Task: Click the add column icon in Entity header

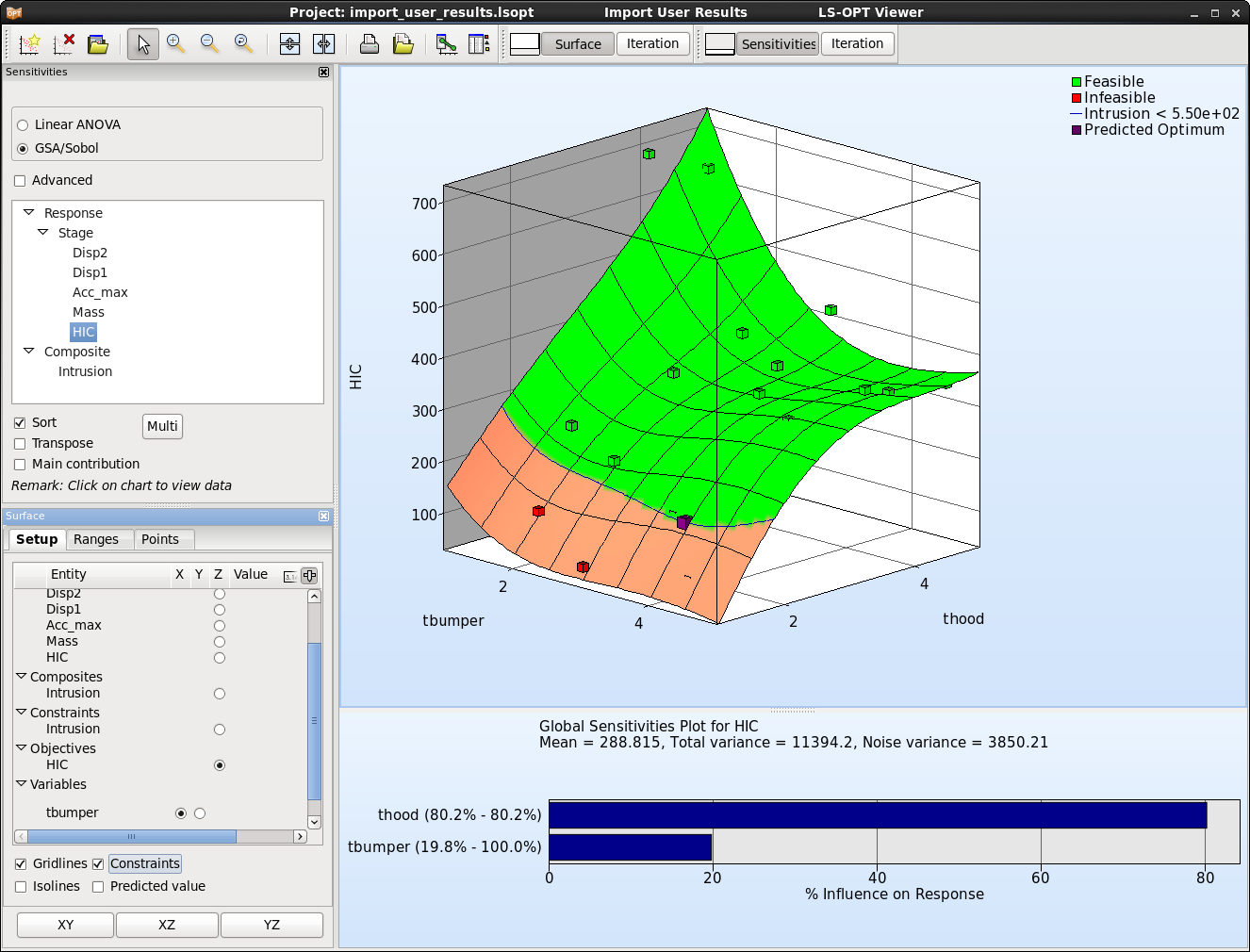Action: tap(309, 575)
